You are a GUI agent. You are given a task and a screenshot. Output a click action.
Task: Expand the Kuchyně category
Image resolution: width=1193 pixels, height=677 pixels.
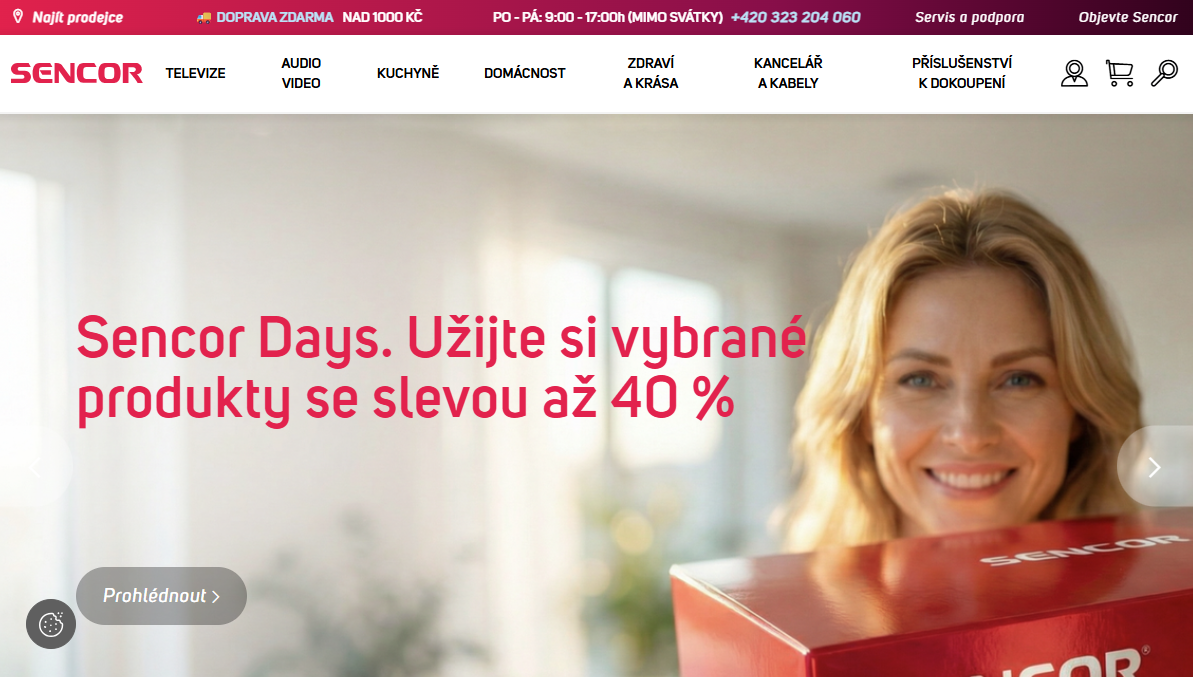408,73
